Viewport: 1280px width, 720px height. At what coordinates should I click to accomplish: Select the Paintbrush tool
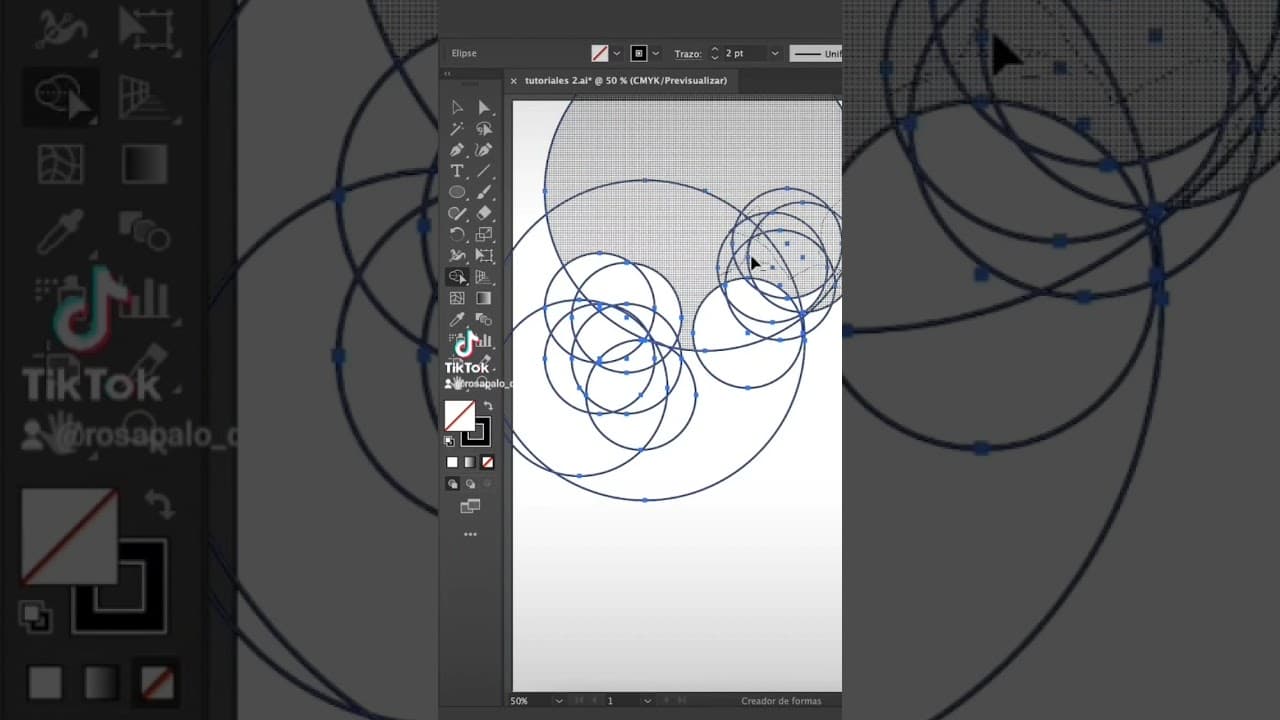pyautogui.click(x=484, y=192)
